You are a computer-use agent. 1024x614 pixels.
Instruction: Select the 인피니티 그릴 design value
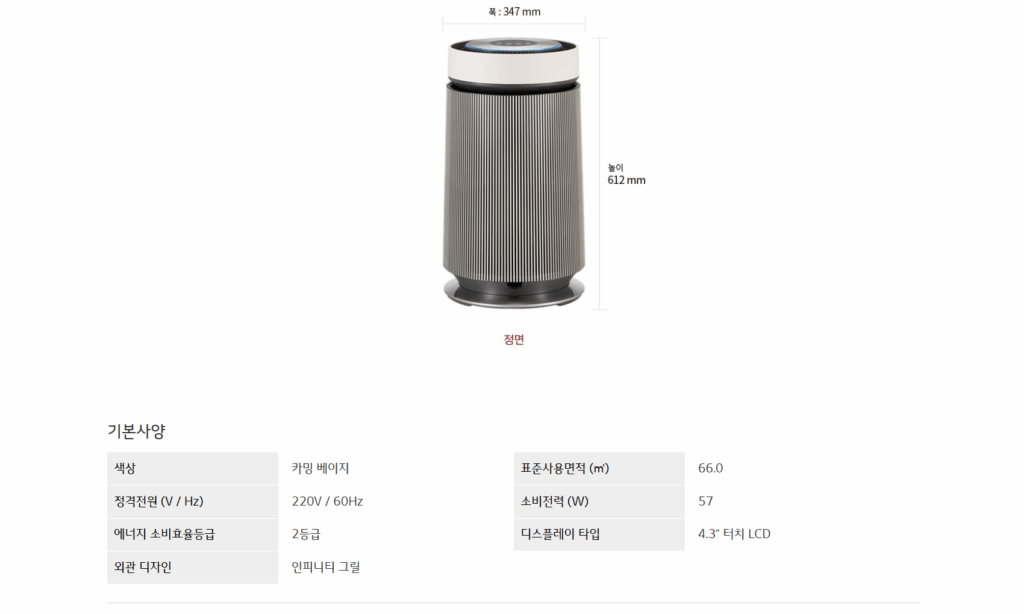(326, 567)
